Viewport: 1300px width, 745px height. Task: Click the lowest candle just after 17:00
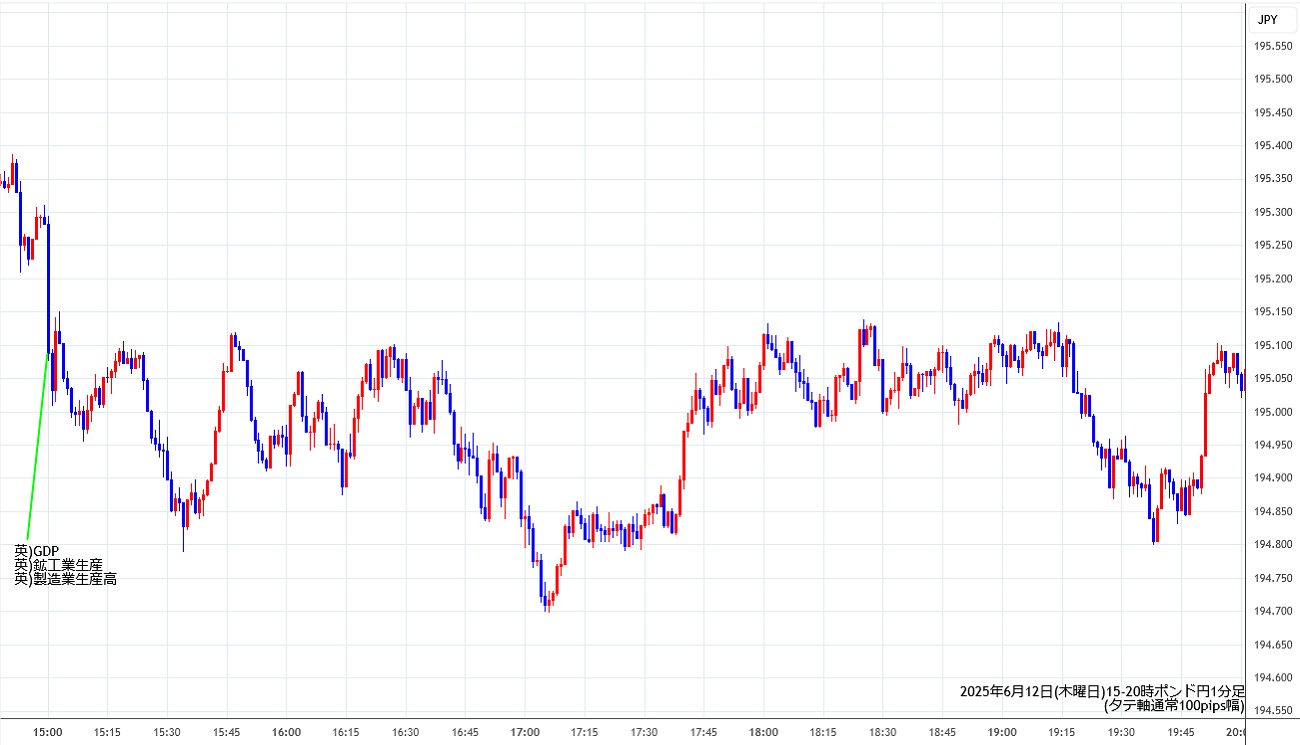(x=546, y=603)
